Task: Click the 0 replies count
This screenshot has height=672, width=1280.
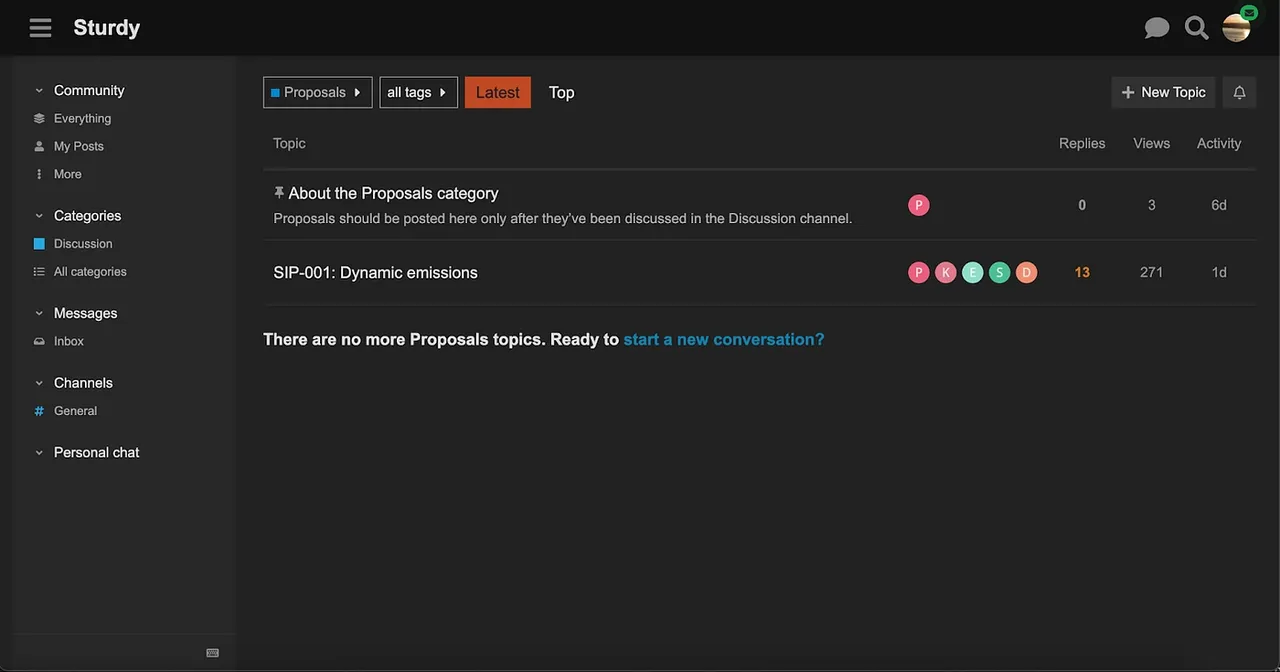Action: coord(1082,205)
